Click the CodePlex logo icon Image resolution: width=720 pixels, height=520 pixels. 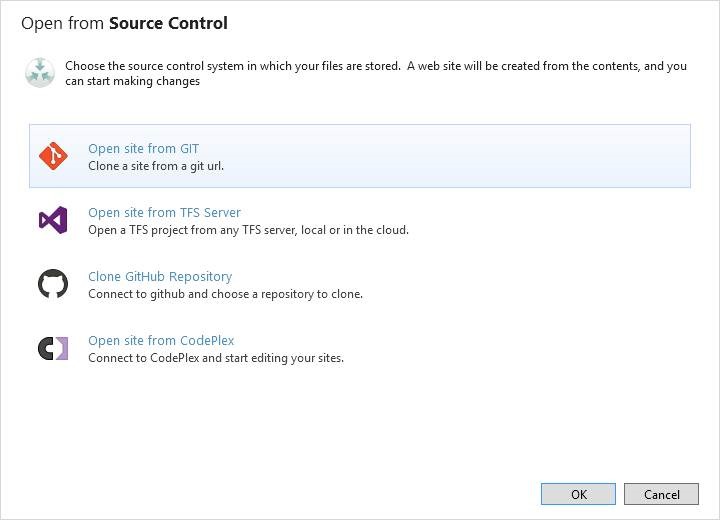(53, 348)
